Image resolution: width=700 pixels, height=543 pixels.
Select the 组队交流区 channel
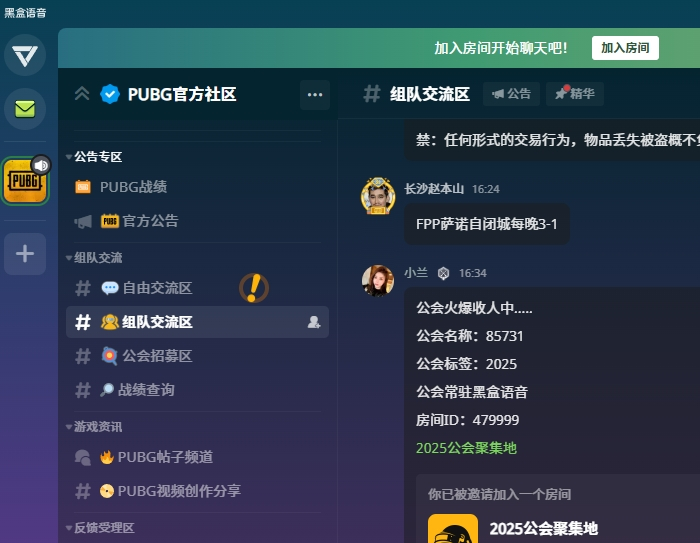pos(197,322)
